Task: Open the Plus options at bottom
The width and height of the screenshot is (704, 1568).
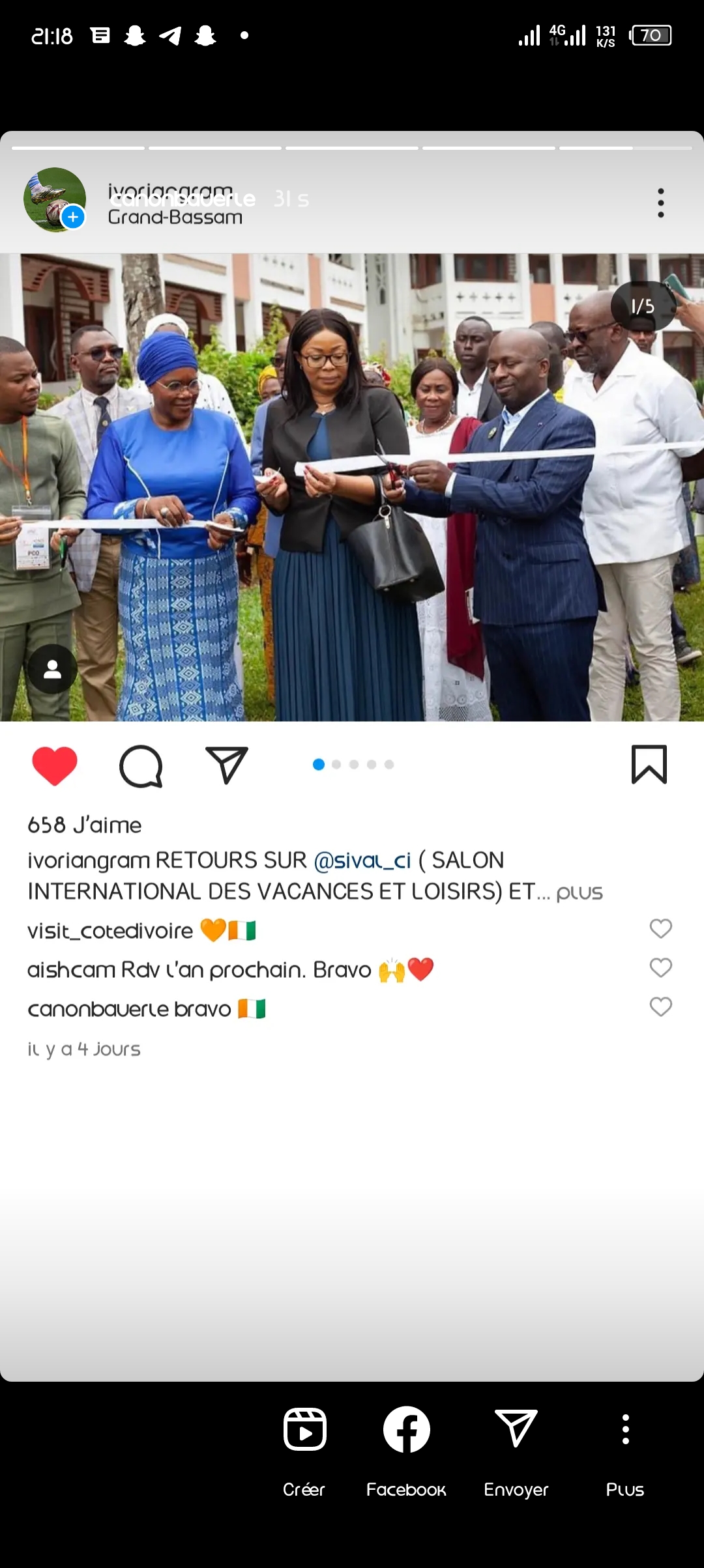Action: click(x=625, y=1429)
